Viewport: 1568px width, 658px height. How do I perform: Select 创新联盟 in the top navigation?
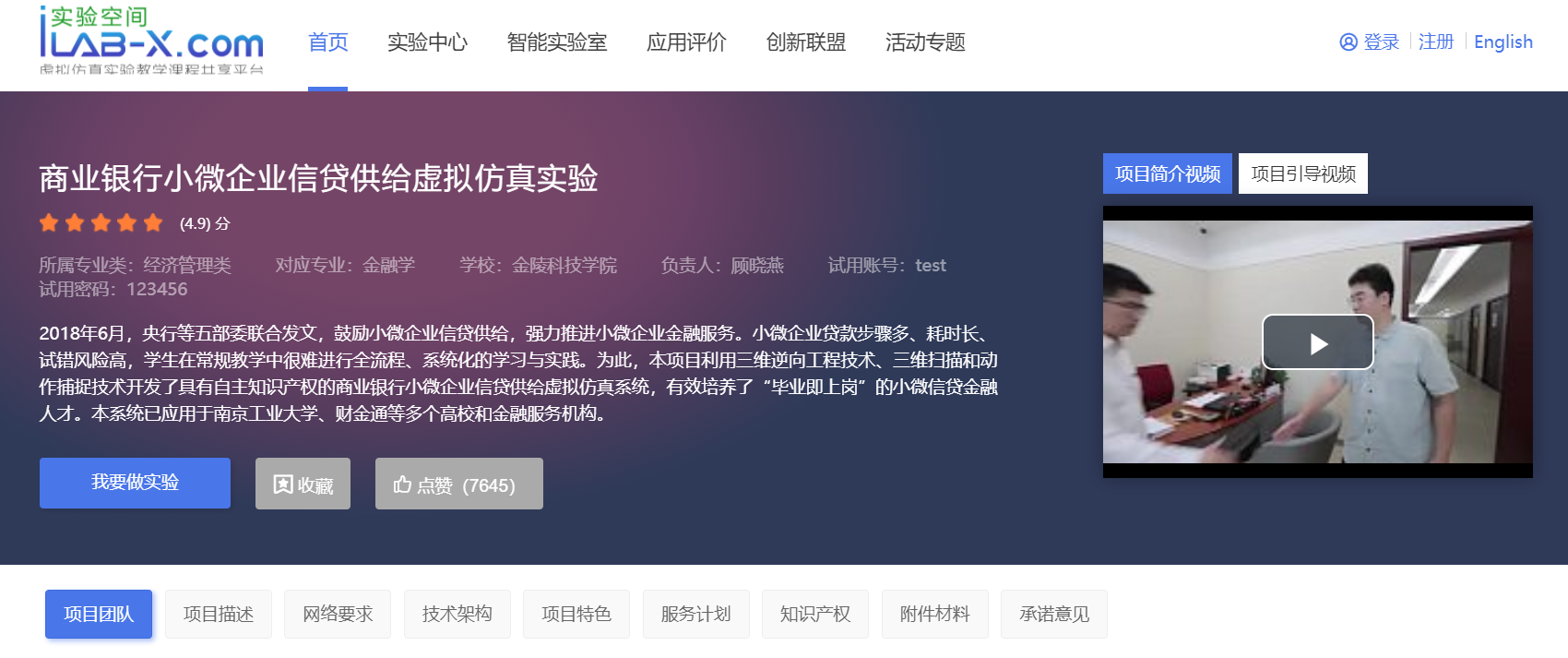click(x=806, y=42)
